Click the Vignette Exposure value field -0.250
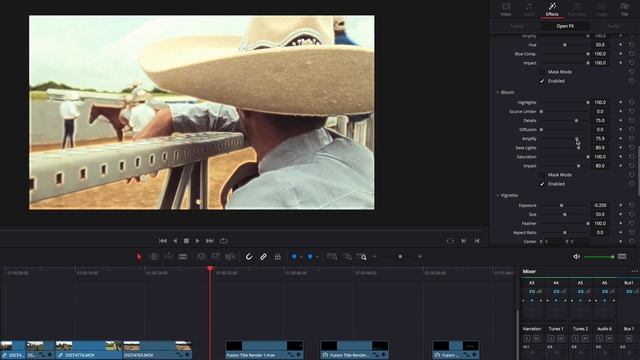The height and width of the screenshot is (360, 640). point(600,205)
